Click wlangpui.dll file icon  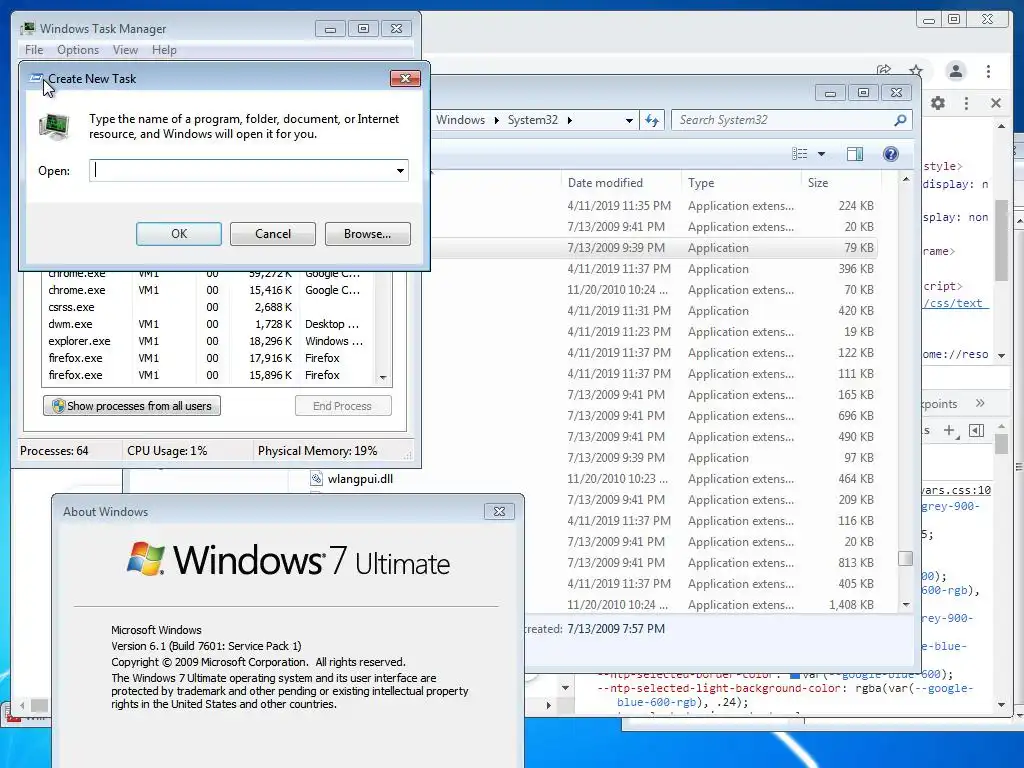click(316, 479)
